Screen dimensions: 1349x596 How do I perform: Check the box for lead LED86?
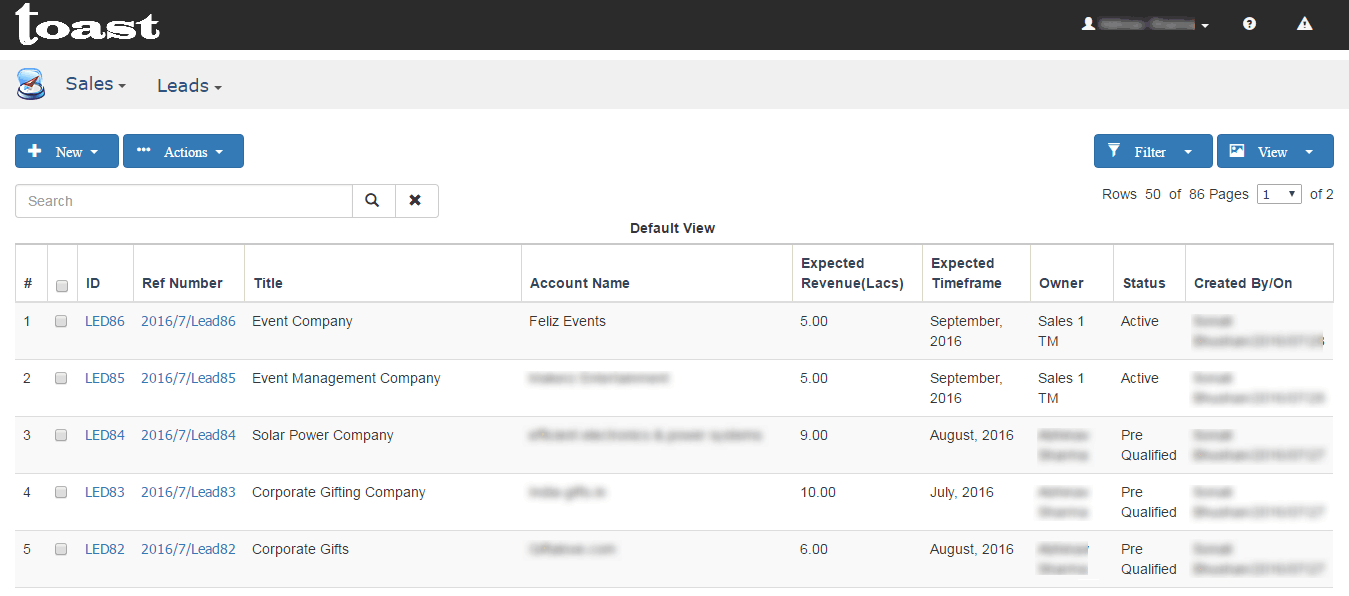pos(61,322)
